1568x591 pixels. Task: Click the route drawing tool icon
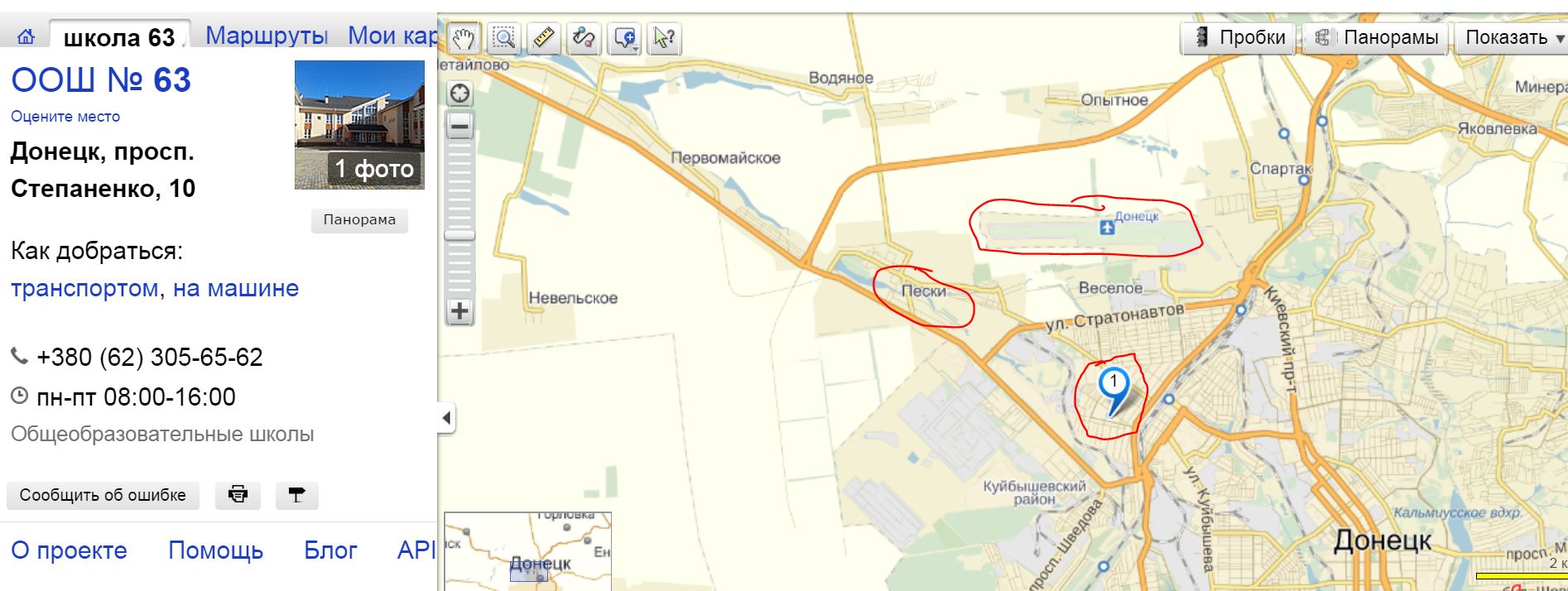[x=584, y=38]
